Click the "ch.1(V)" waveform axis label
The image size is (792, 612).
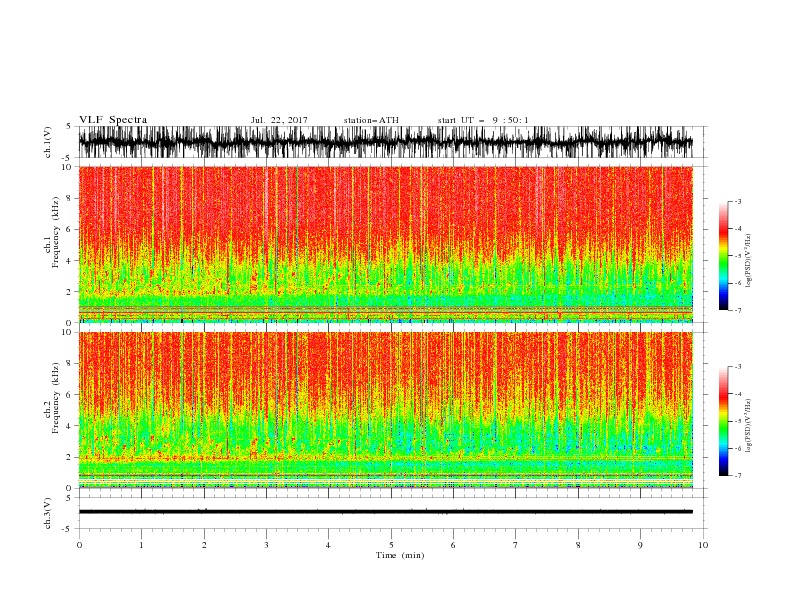click(x=48, y=142)
